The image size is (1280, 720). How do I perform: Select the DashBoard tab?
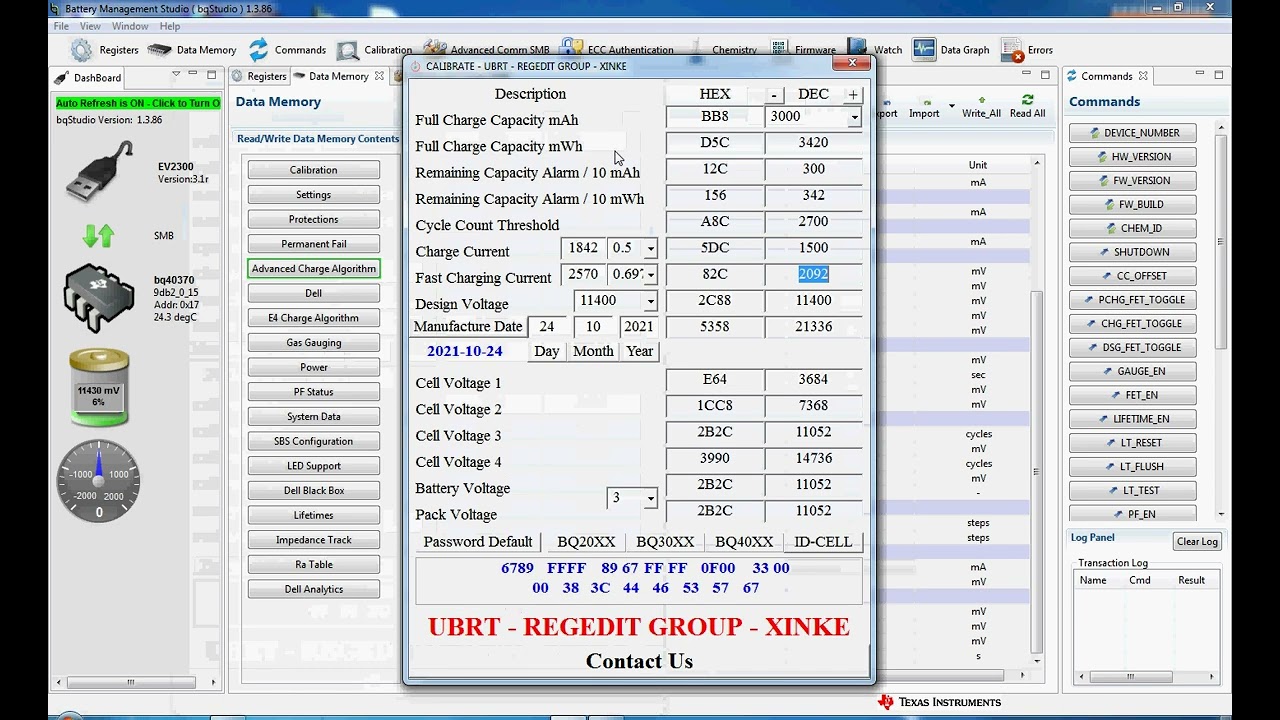pyautogui.click(x=88, y=77)
